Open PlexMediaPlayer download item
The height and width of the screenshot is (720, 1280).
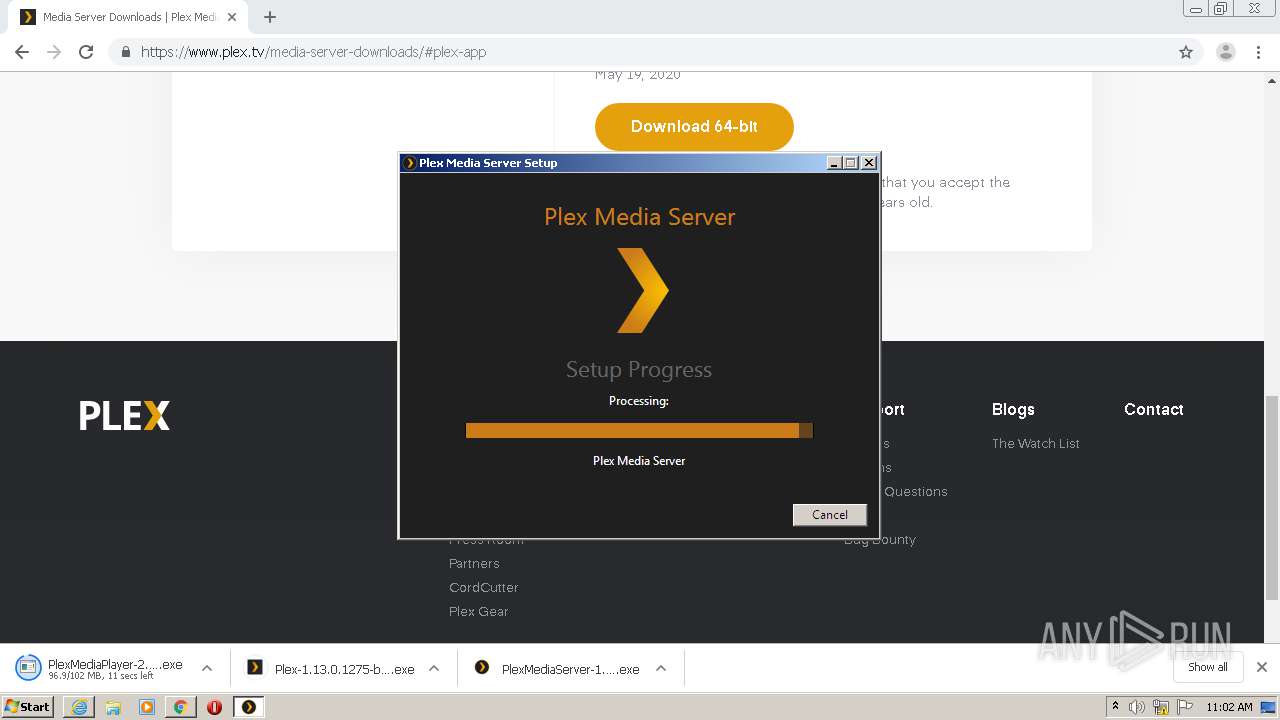(100, 668)
